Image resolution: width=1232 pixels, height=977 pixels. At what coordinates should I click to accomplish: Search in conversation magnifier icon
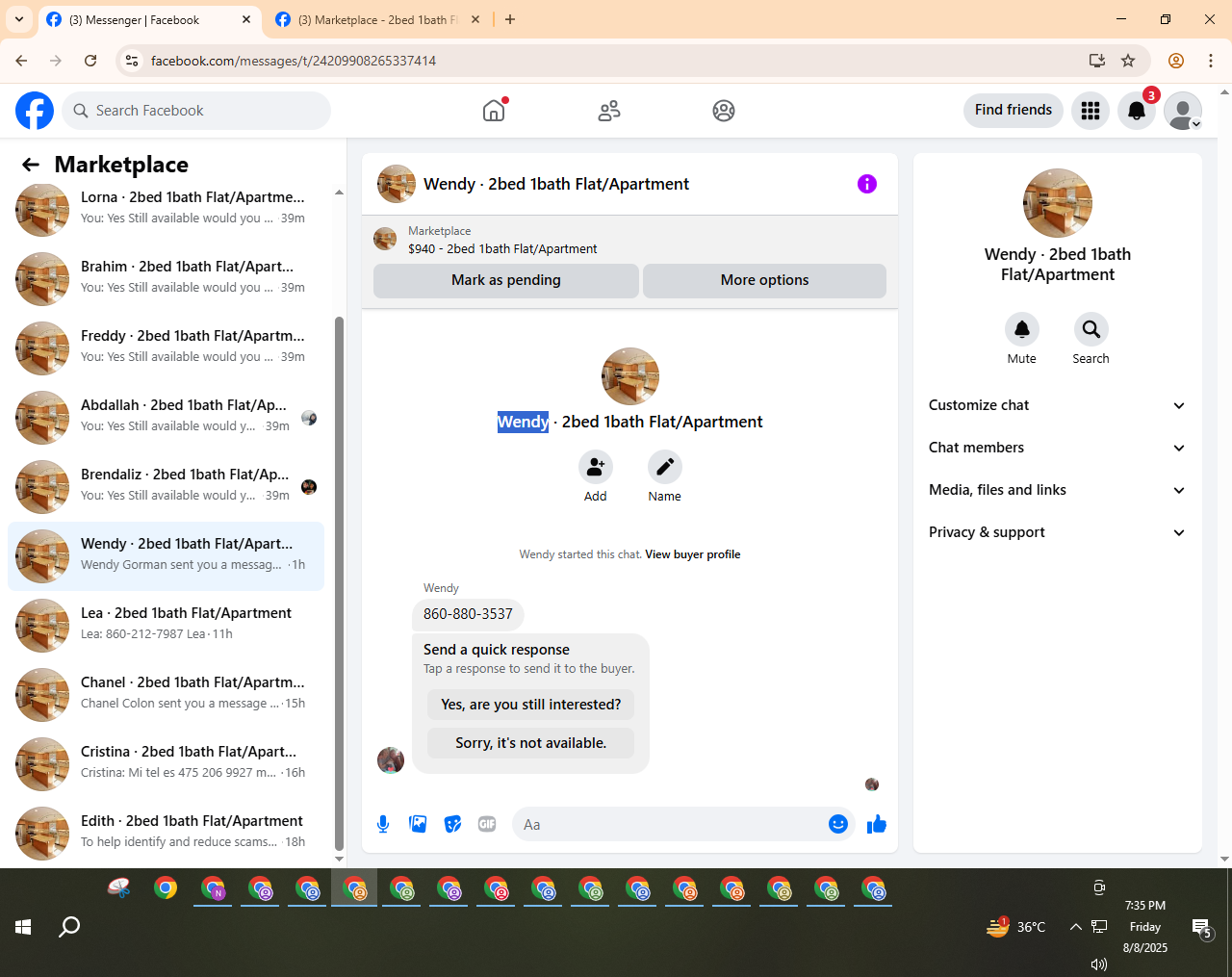coord(1091,329)
